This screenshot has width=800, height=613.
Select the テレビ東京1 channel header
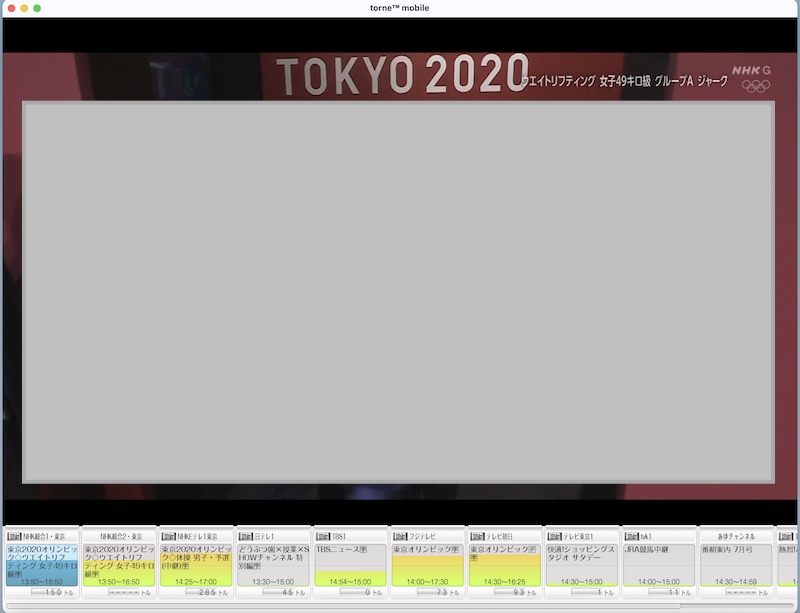582,536
